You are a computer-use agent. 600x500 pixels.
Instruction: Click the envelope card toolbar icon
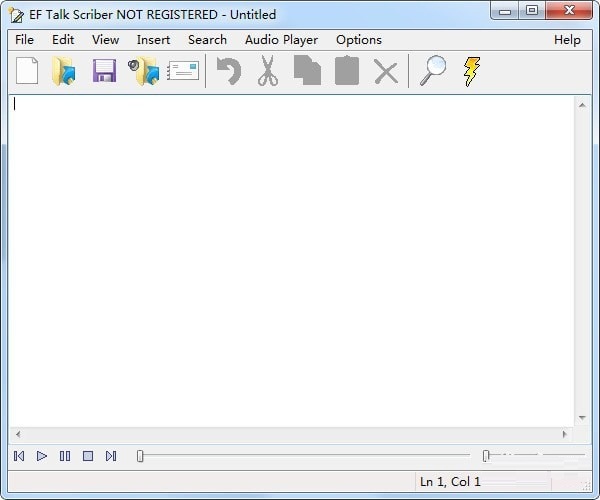[x=183, y=71]
